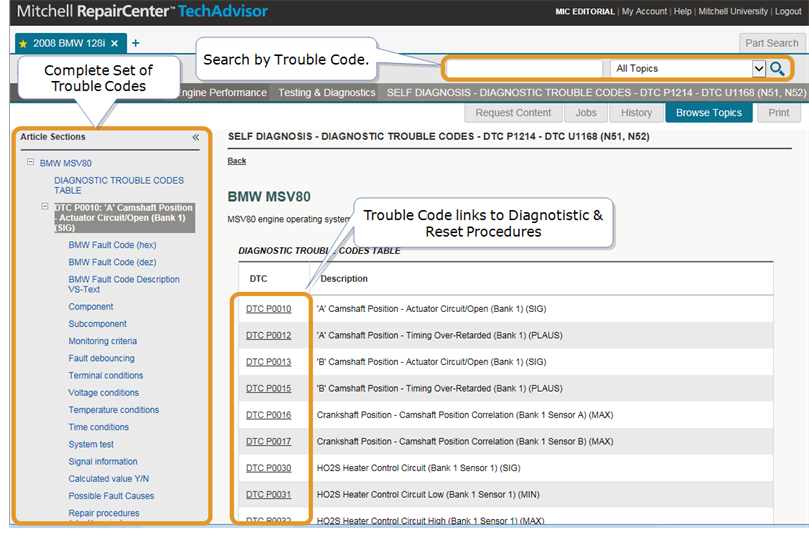Screen dimensions: 809x537
Task: Click the Print button
Action: pyautogui.click(x=779, y=113)
